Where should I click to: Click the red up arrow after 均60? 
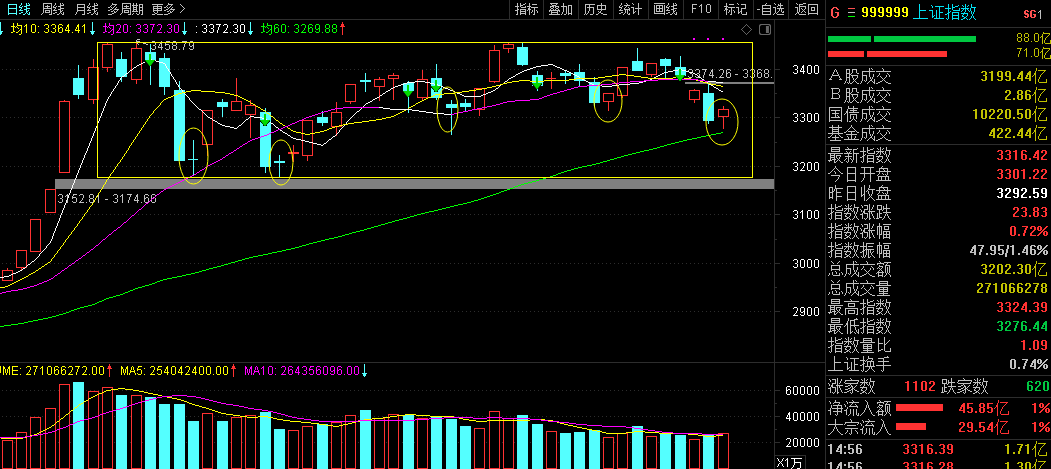(343, 29)
